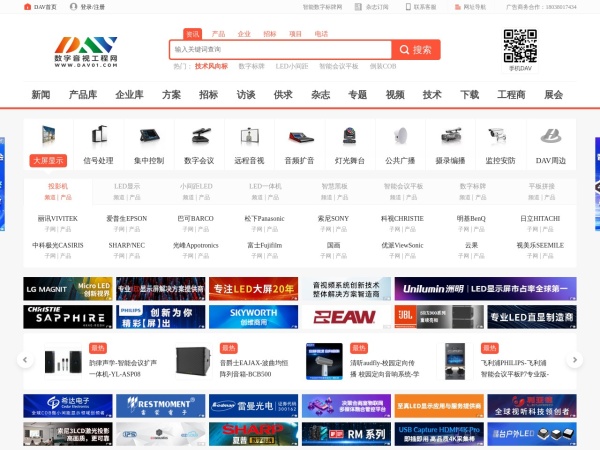600x450 pixels.
Task: Select the LED显示 subcategory tab
Action: 127,186
